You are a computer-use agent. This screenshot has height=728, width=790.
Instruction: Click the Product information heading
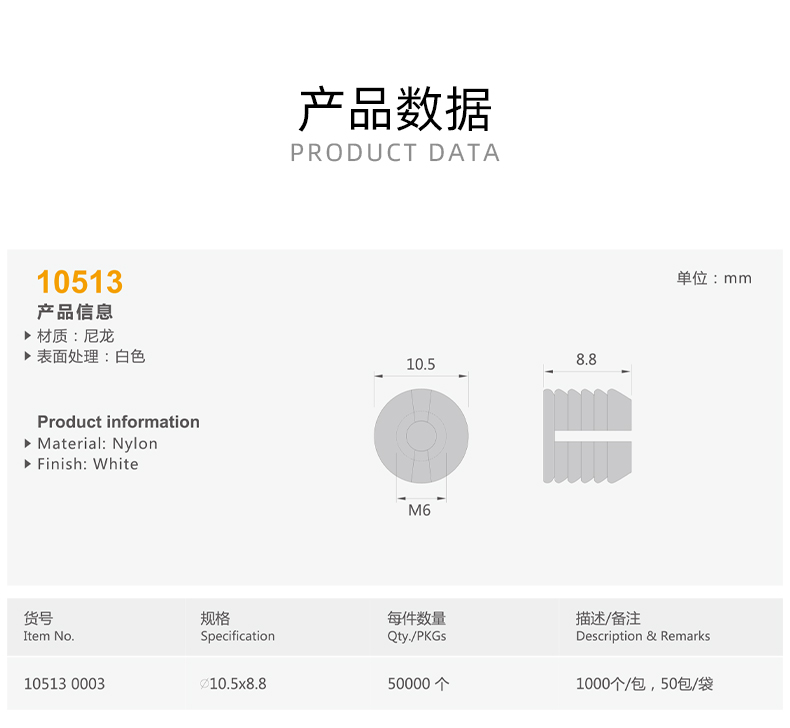click(x=118, y=422)
